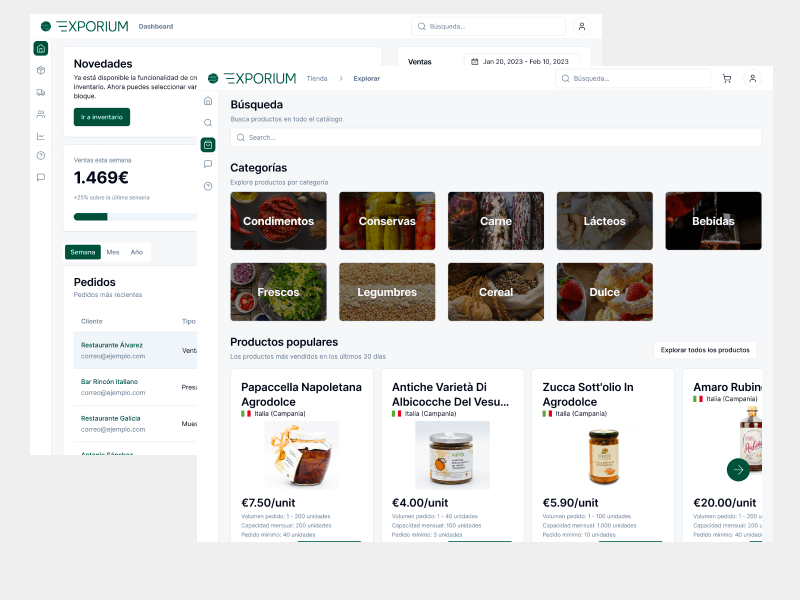Open the help icon in Tienda sidebar
This screenshot has height=600, width=800.
click(x=208, y=186)
